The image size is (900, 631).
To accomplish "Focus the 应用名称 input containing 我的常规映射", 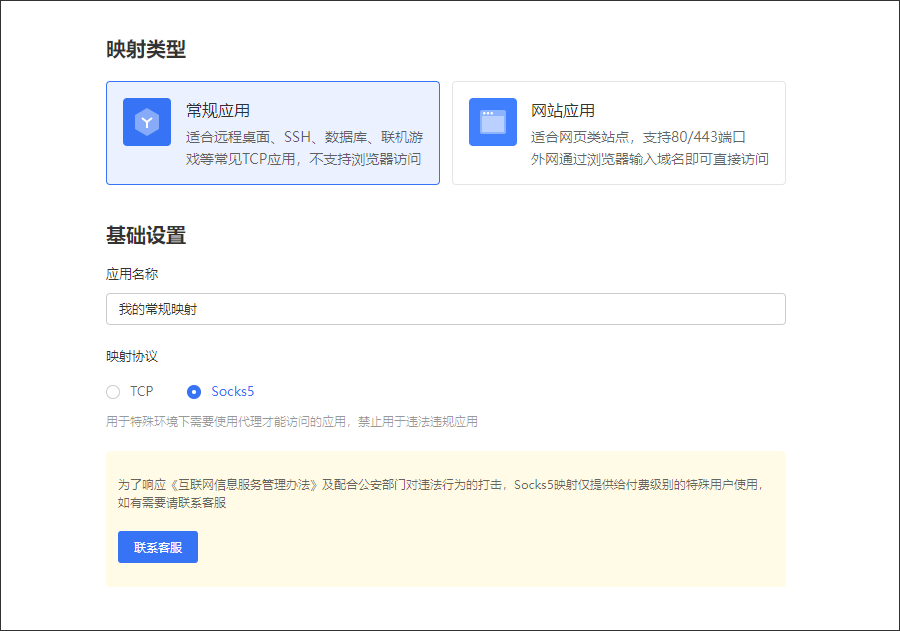I will pos(445,309).
